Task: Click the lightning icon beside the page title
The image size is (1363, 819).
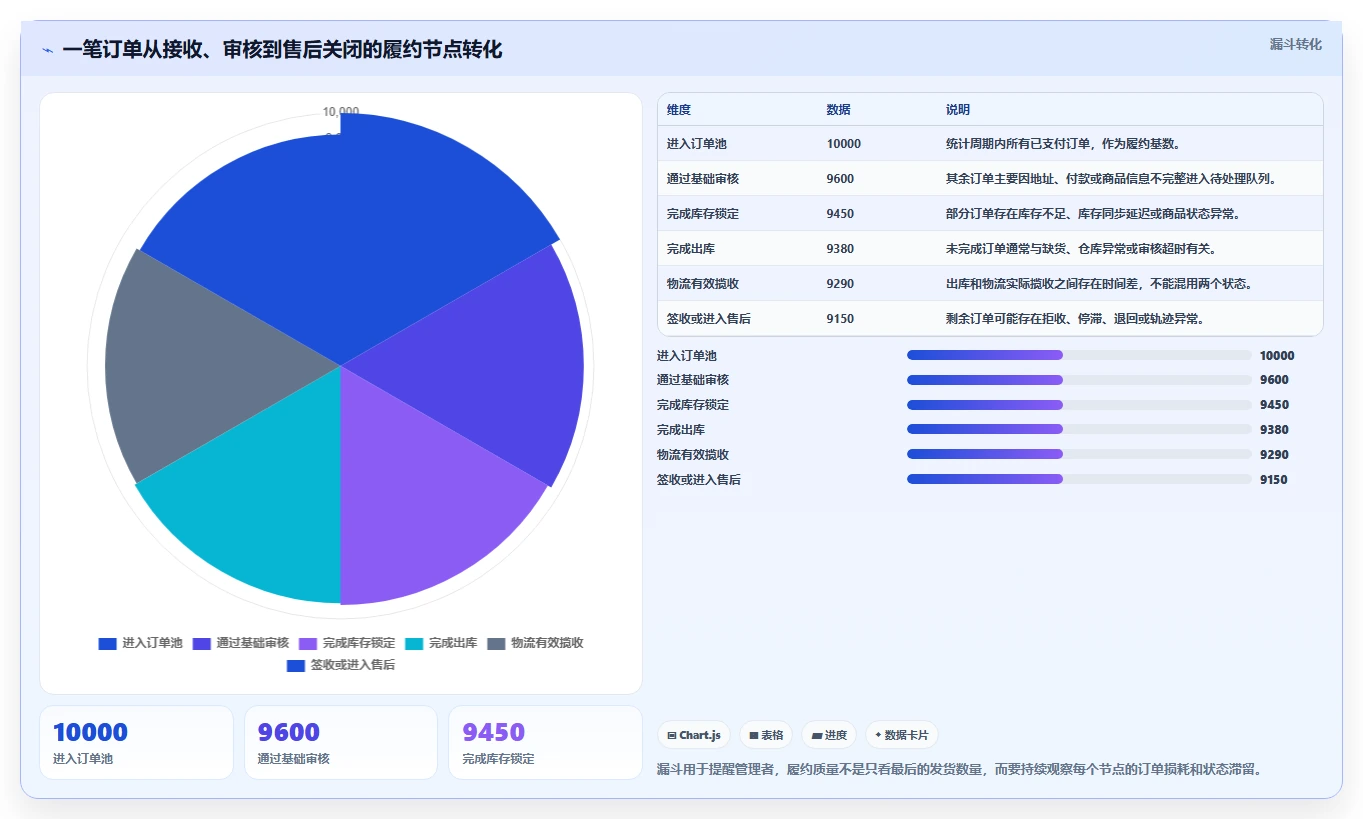Action: click(47, 50)
